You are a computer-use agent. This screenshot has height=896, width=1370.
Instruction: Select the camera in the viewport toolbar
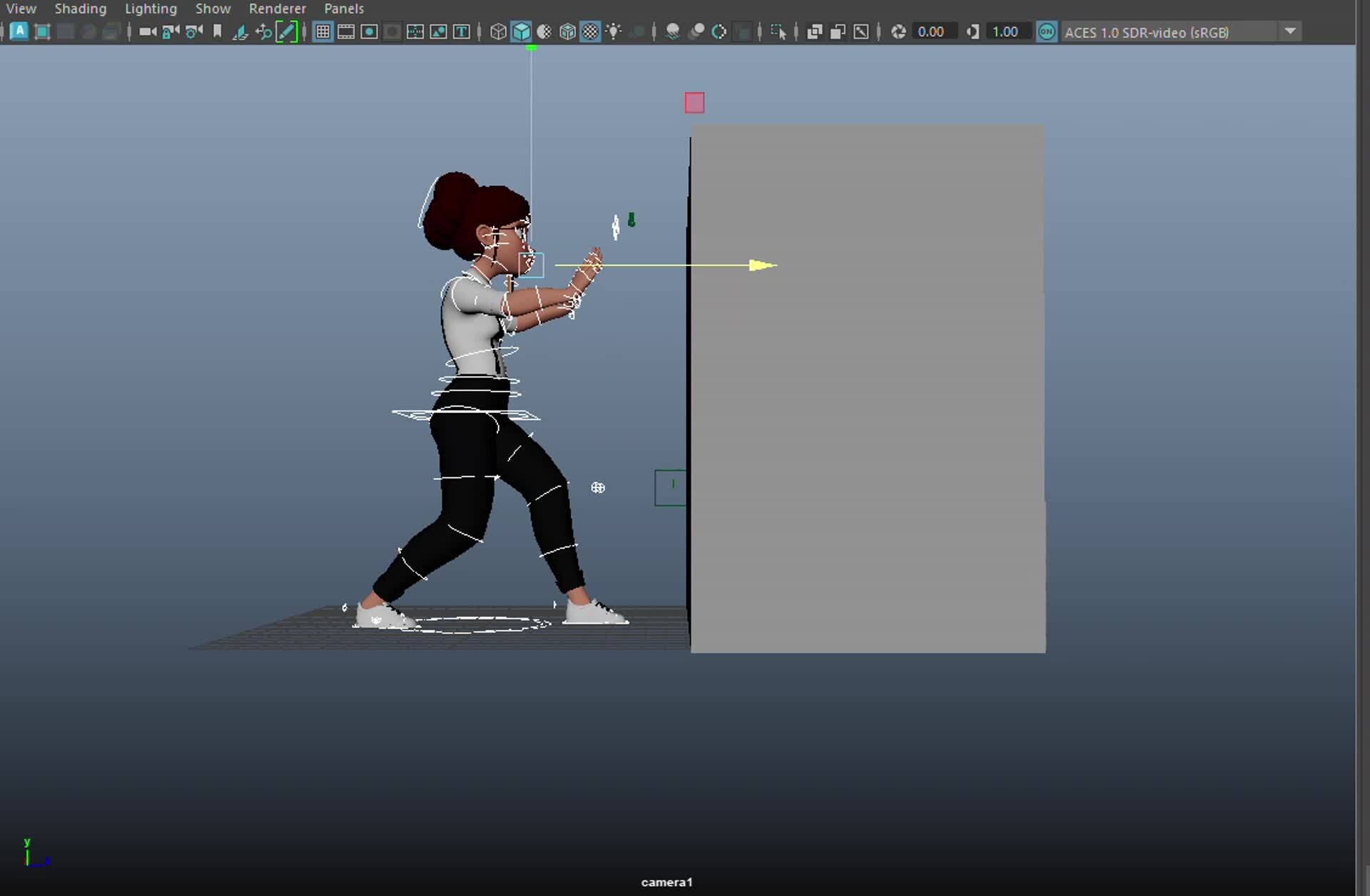click(145, 31)
